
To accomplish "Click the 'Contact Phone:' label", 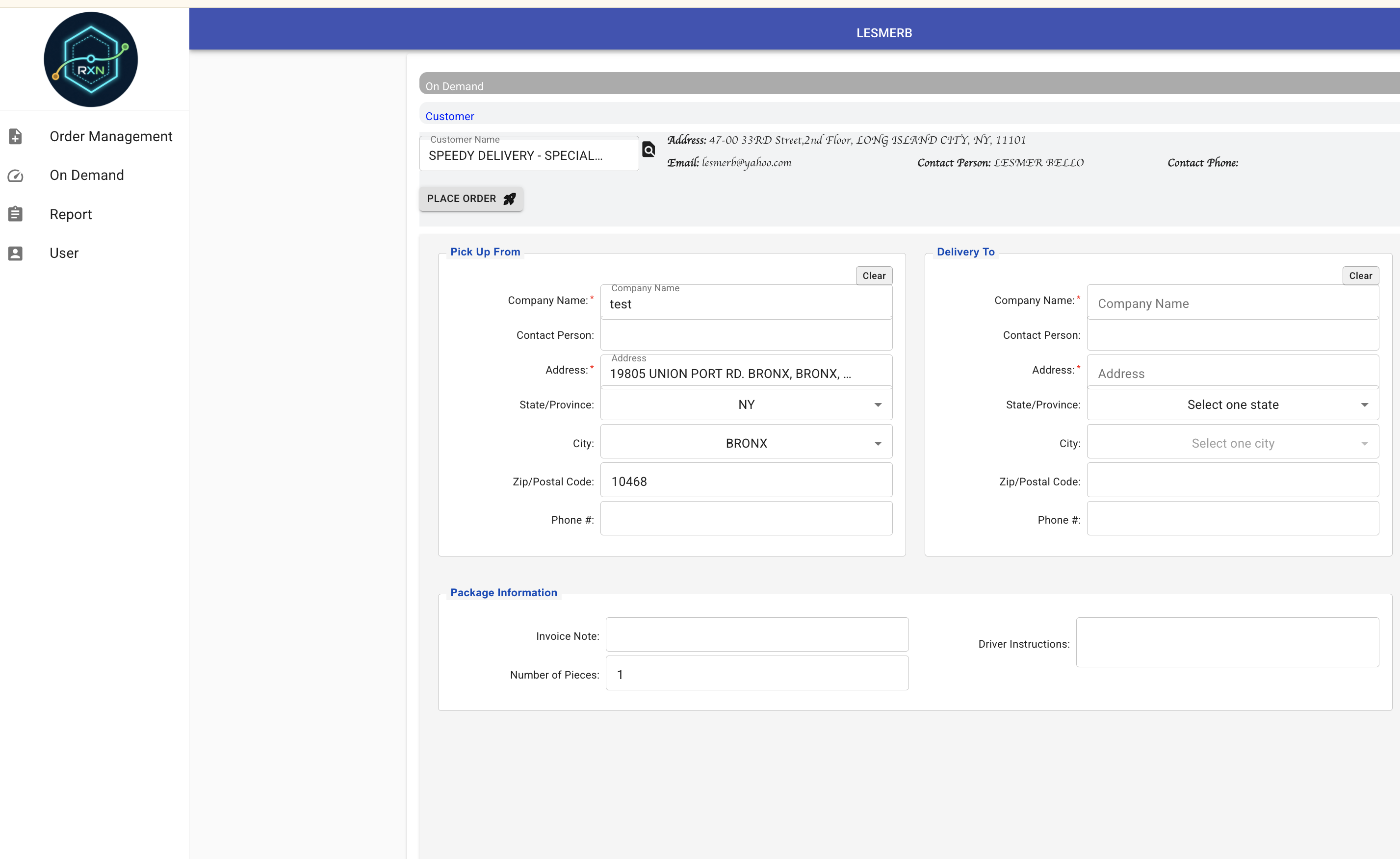I will pyautogui.click(x=1202, y=162).
